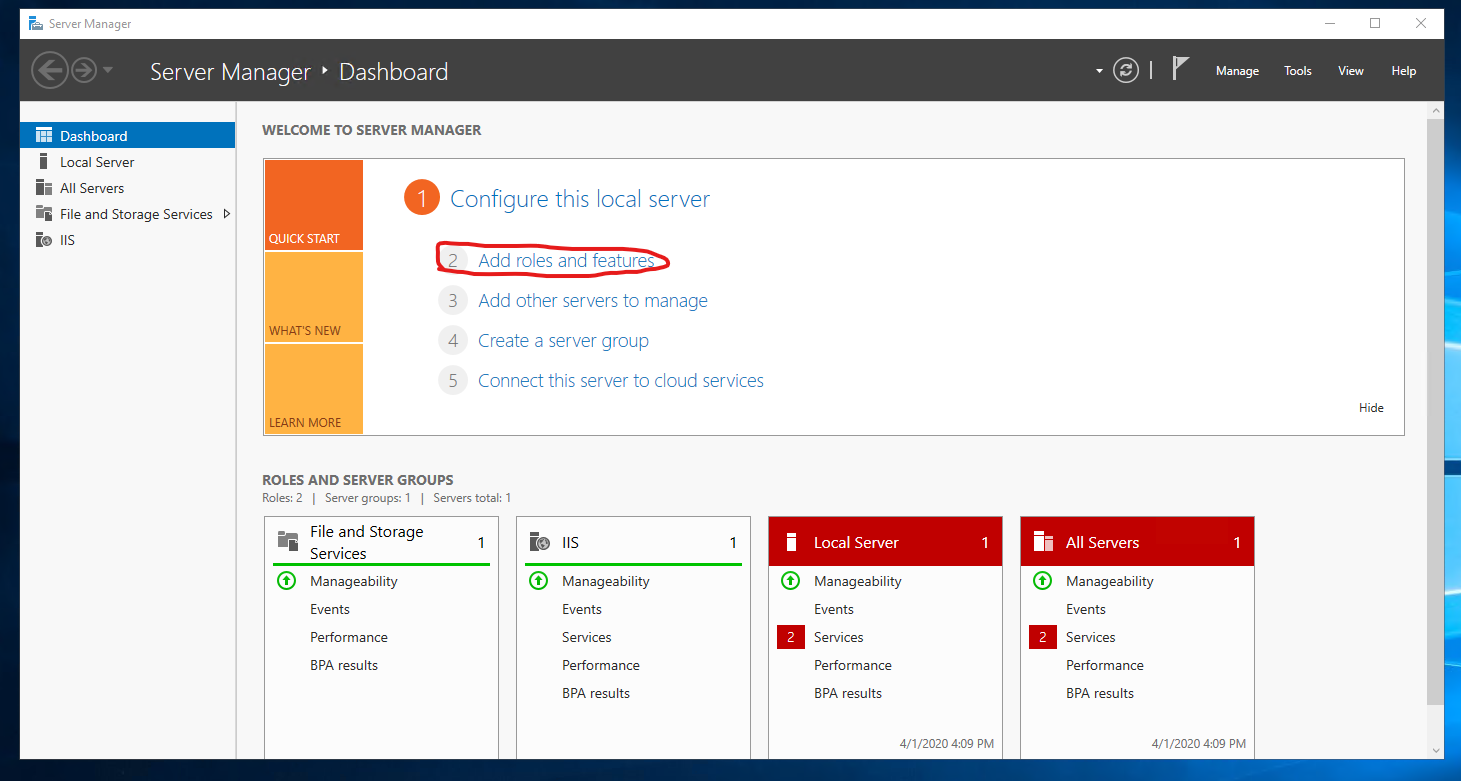
Task: Click Configure this local server link
Action: pyautogui.click(x=580, y=199)
